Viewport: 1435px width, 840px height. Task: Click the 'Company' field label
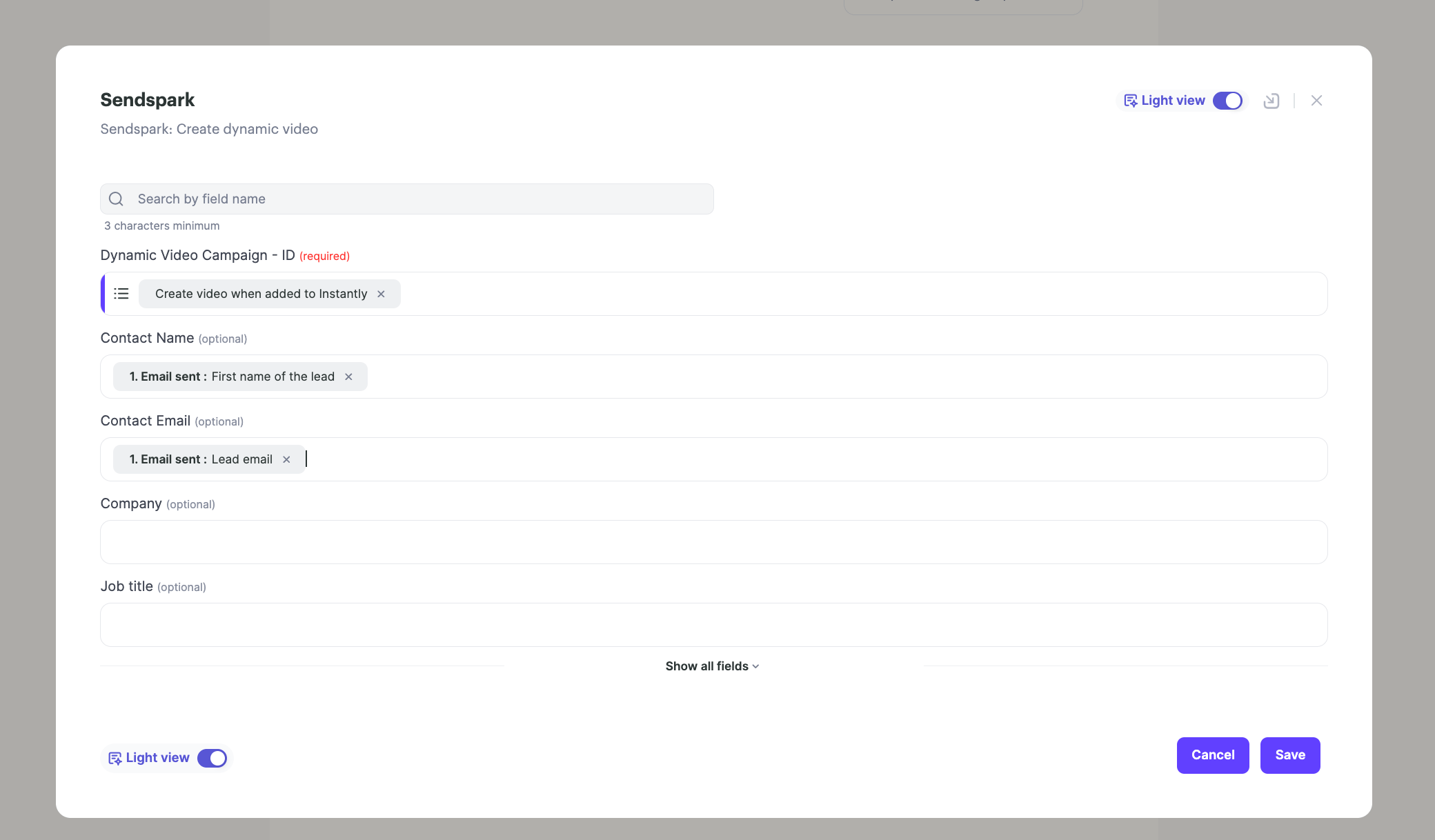pyautogui.click(x=131, y=503)
